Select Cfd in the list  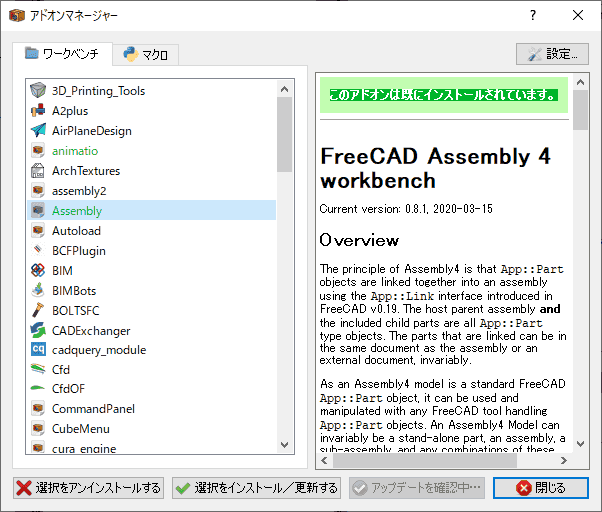pyautogui.click(x=152, y=369)
